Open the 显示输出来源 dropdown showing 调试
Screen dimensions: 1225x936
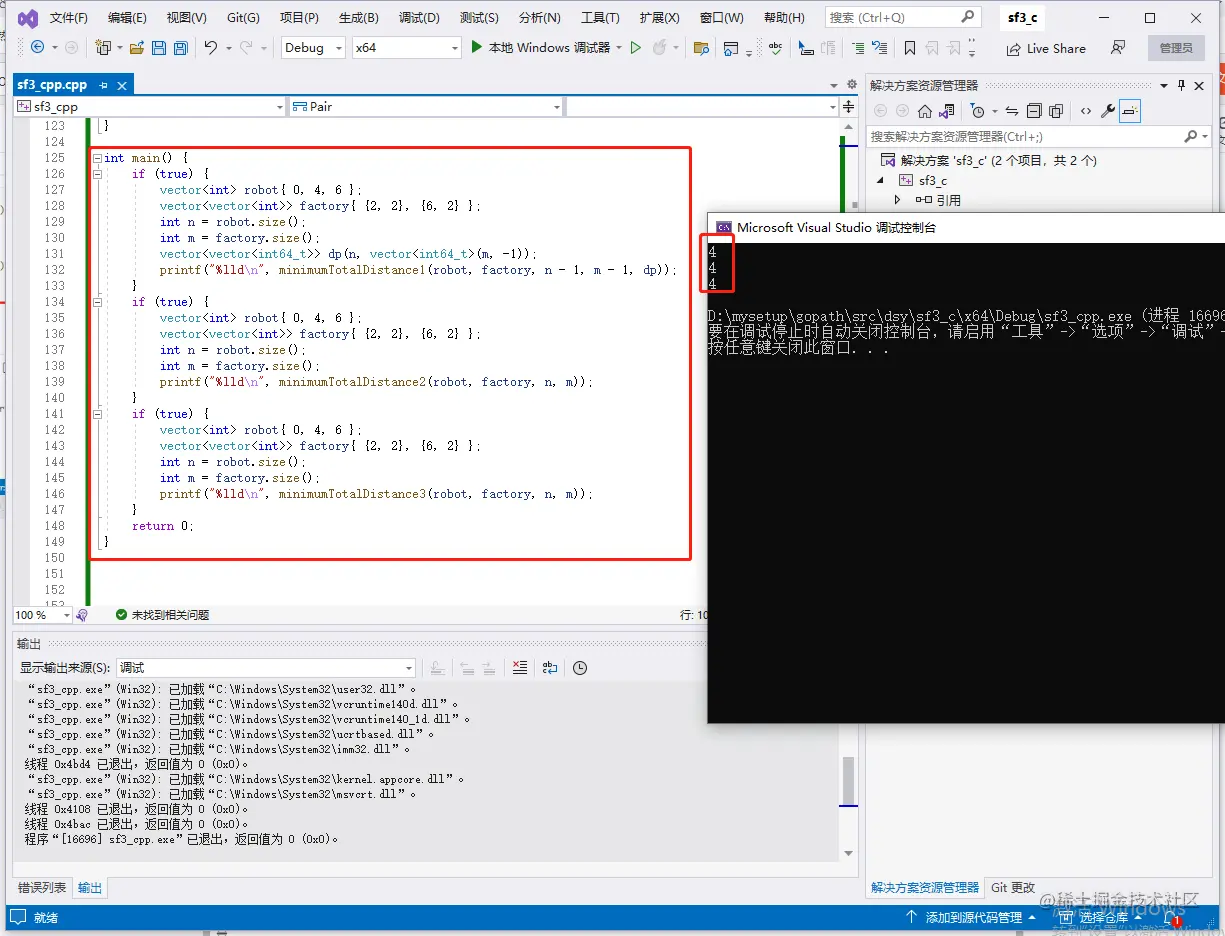266,668
